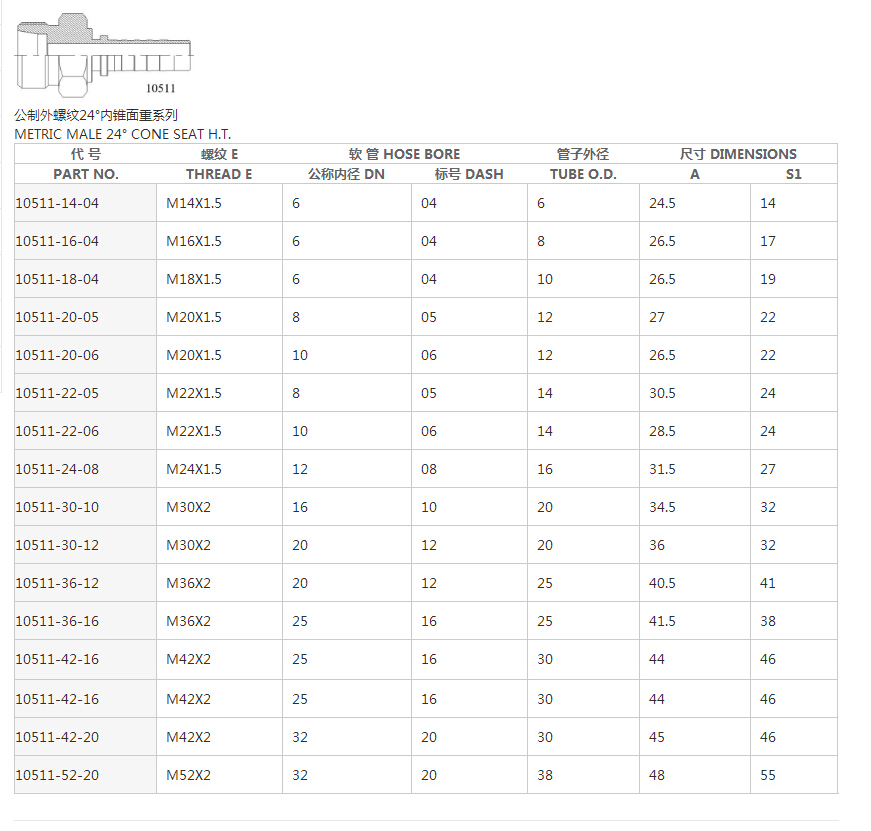Viewport: 871px width, 831px height.
Task: Select the M24X1.5 thread cell
Action: tap(194, 469)
